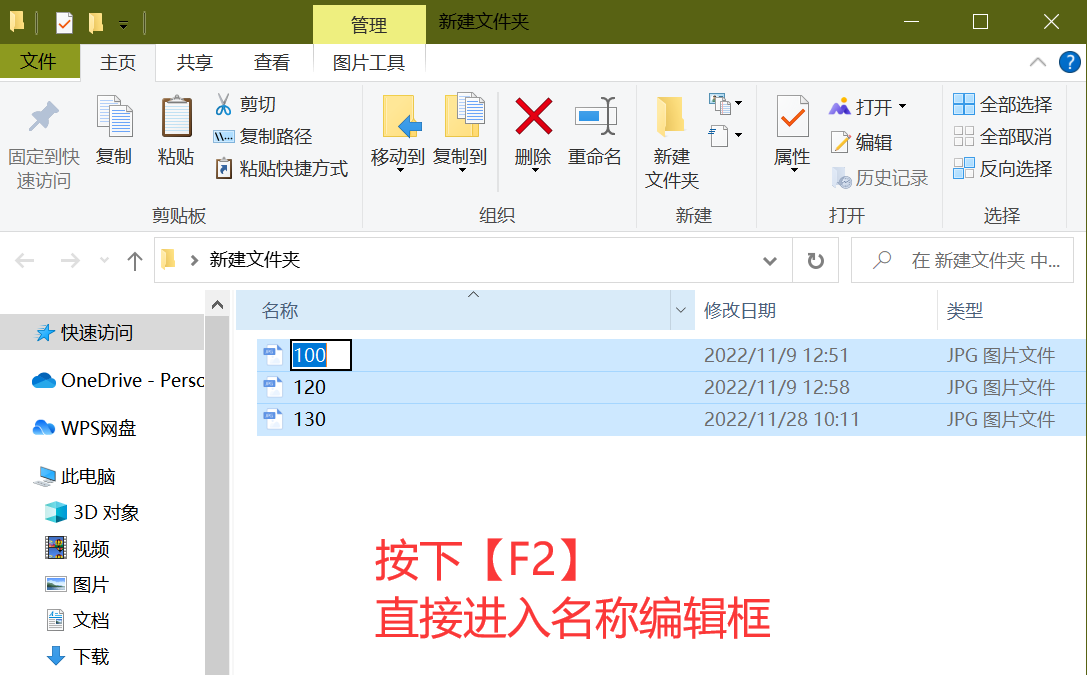Click the Cut scissors icon
The height and width of the screenshot is (675, 1087).
223,104
